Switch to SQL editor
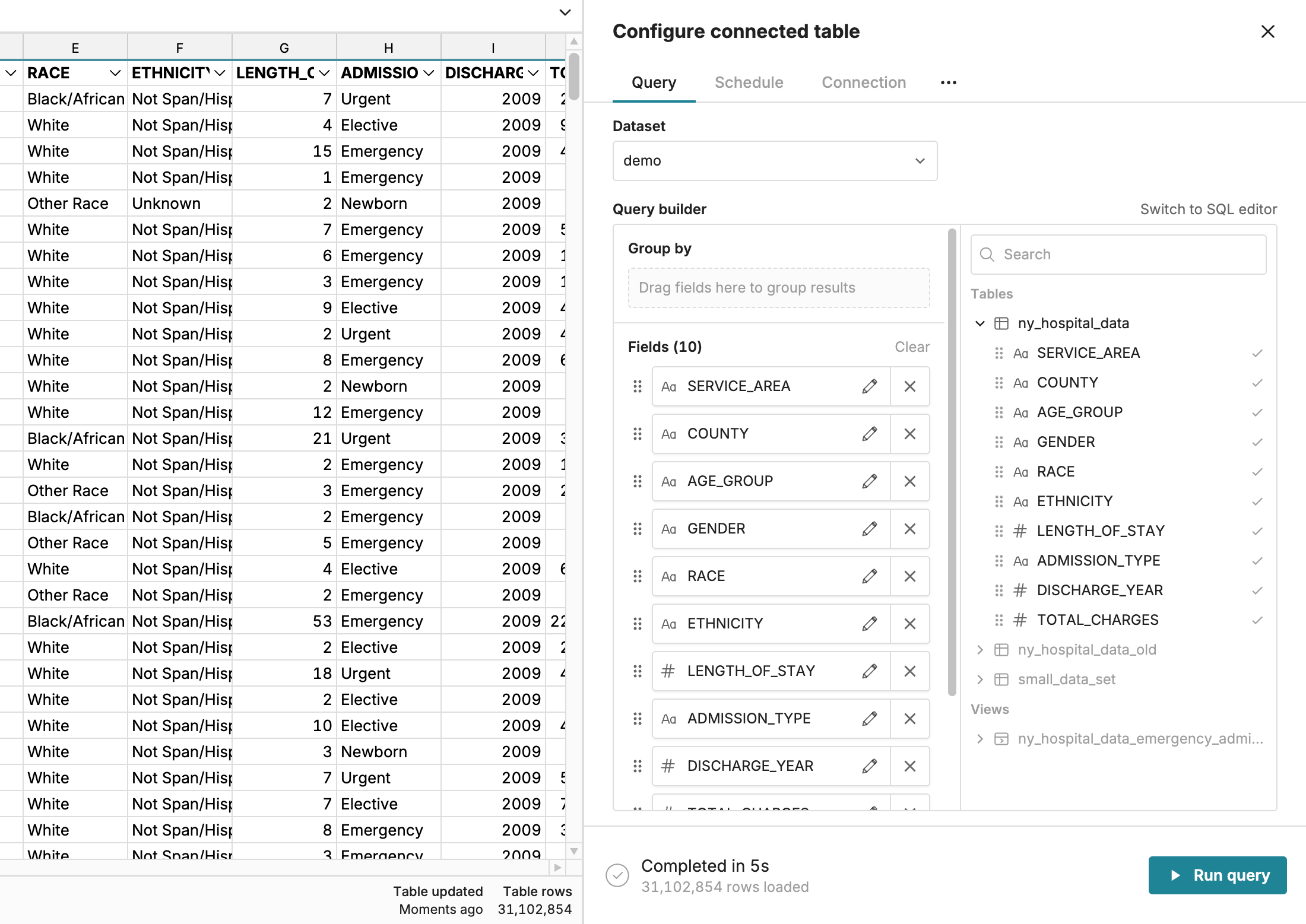The width and height of the screenshot is (1306, 924). (x=1208, y=209)
